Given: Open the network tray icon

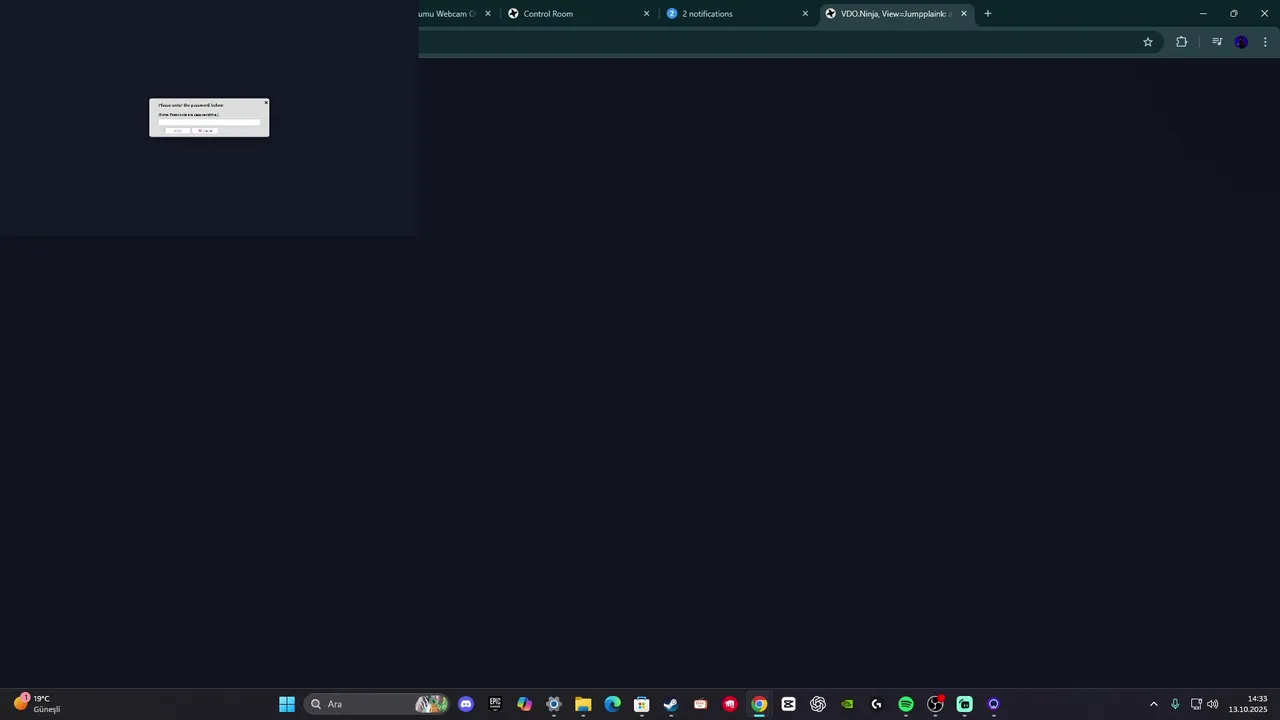Looking at the screenshot, I should point(1196,704).
